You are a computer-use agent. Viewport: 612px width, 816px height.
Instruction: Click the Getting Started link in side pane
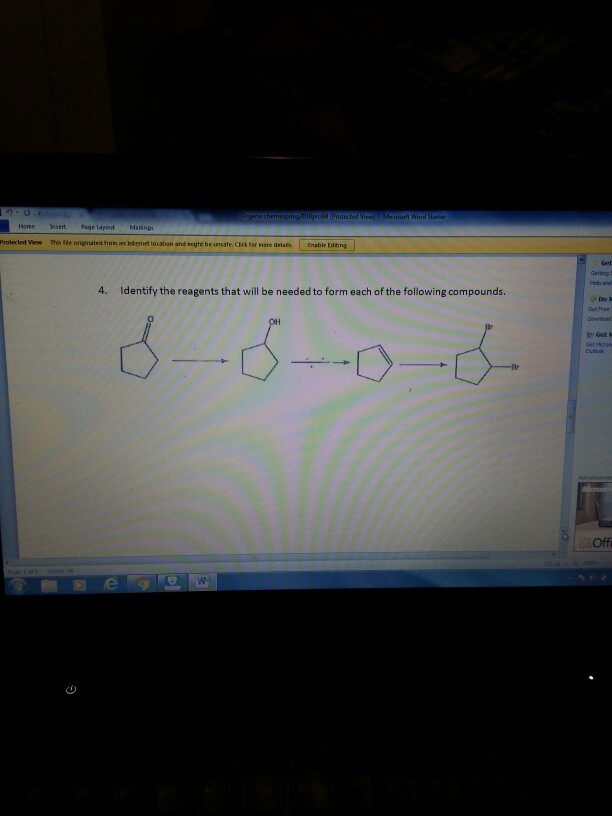(x=601, y=273)
